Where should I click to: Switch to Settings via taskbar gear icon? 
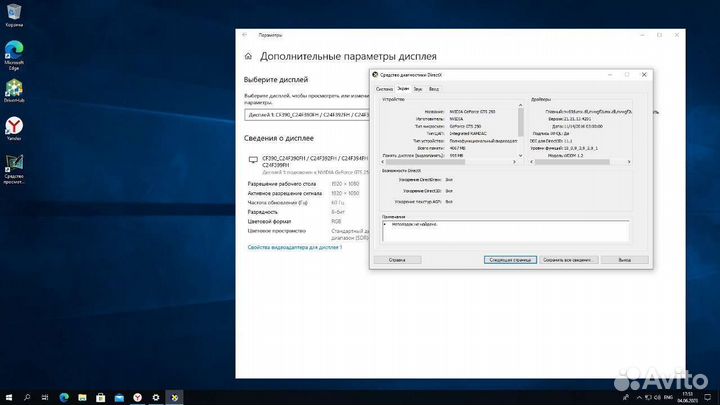(x=156, y=397)
